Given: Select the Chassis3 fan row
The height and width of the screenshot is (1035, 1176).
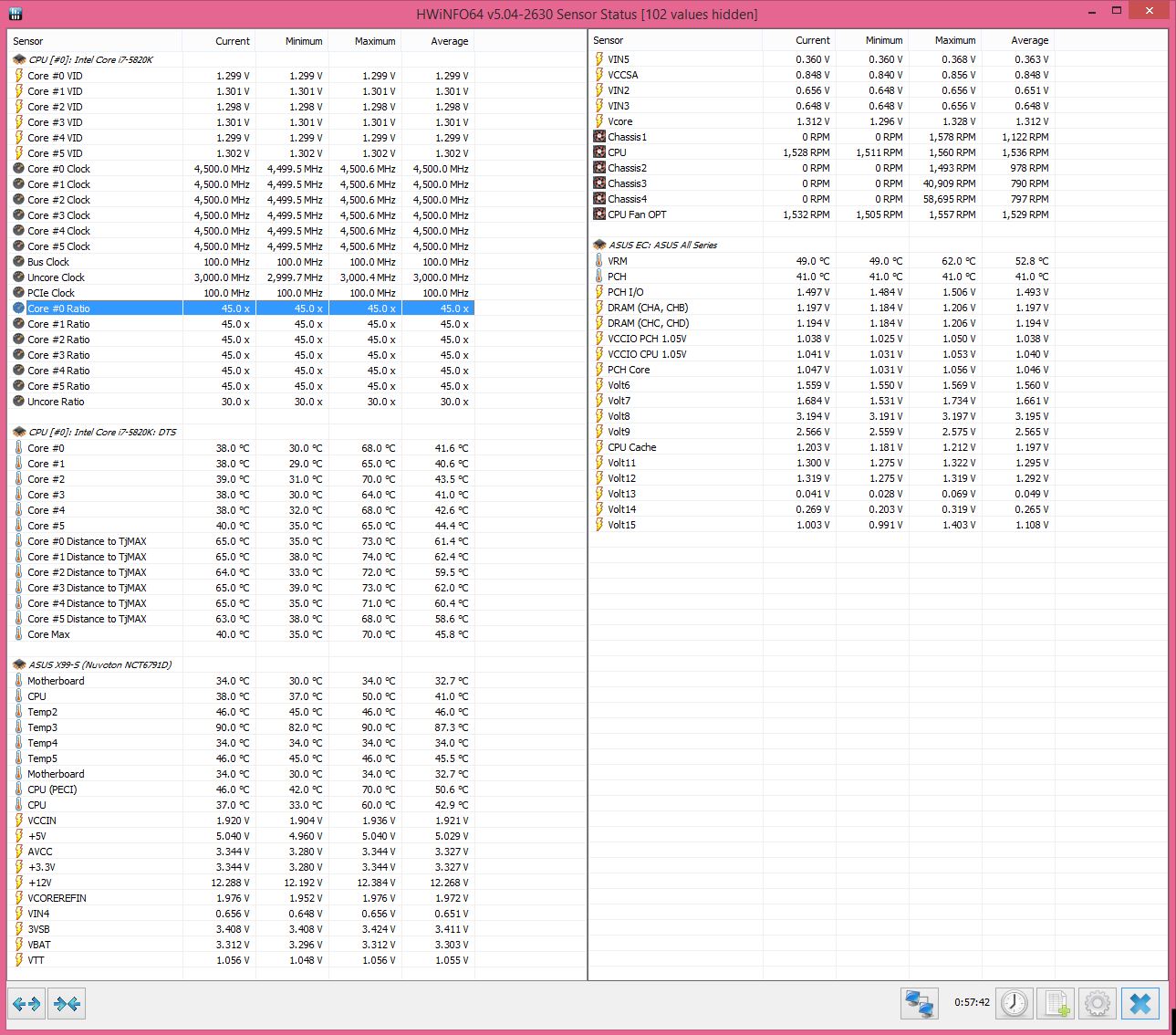Looking at the screenshot, I should 823,183.
